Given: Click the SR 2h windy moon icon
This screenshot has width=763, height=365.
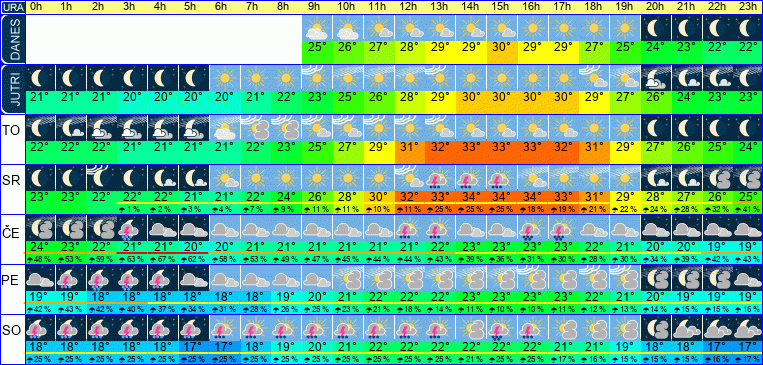Looking at the screenshot, I should [102, 177].
